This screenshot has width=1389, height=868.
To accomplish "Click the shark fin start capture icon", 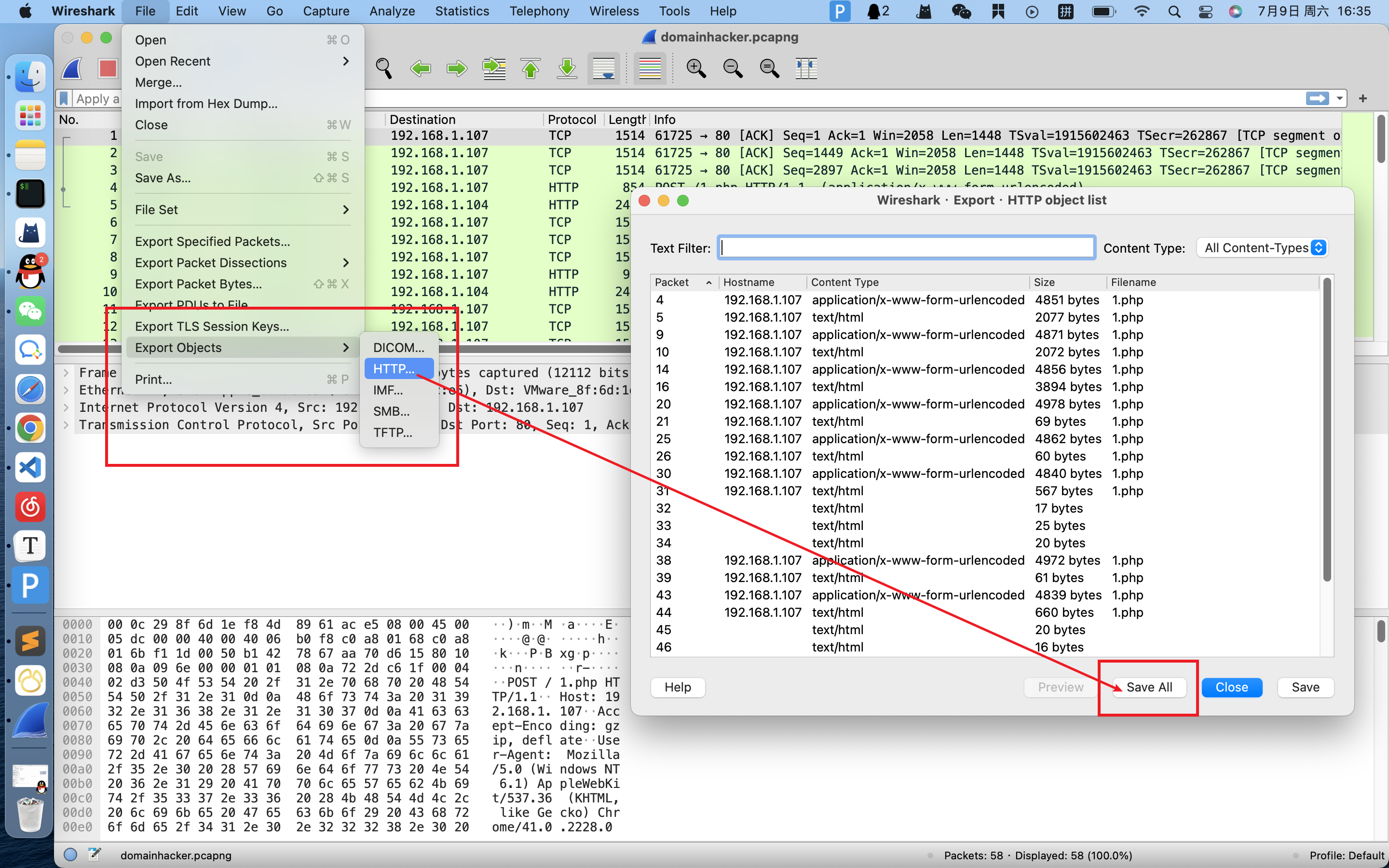I will pyautogui.click(x=72, y=68).
